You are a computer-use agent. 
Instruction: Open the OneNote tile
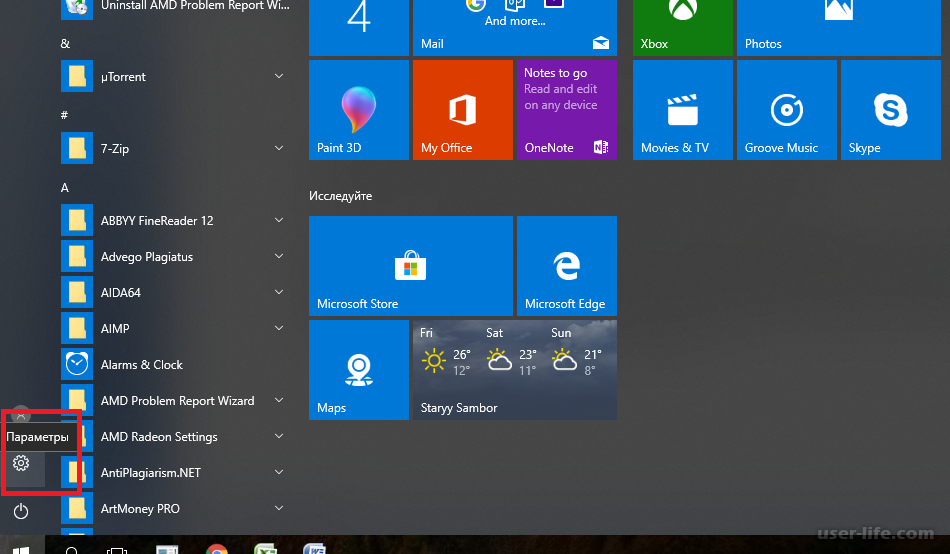pyautogui.click(x=566, y=110)
